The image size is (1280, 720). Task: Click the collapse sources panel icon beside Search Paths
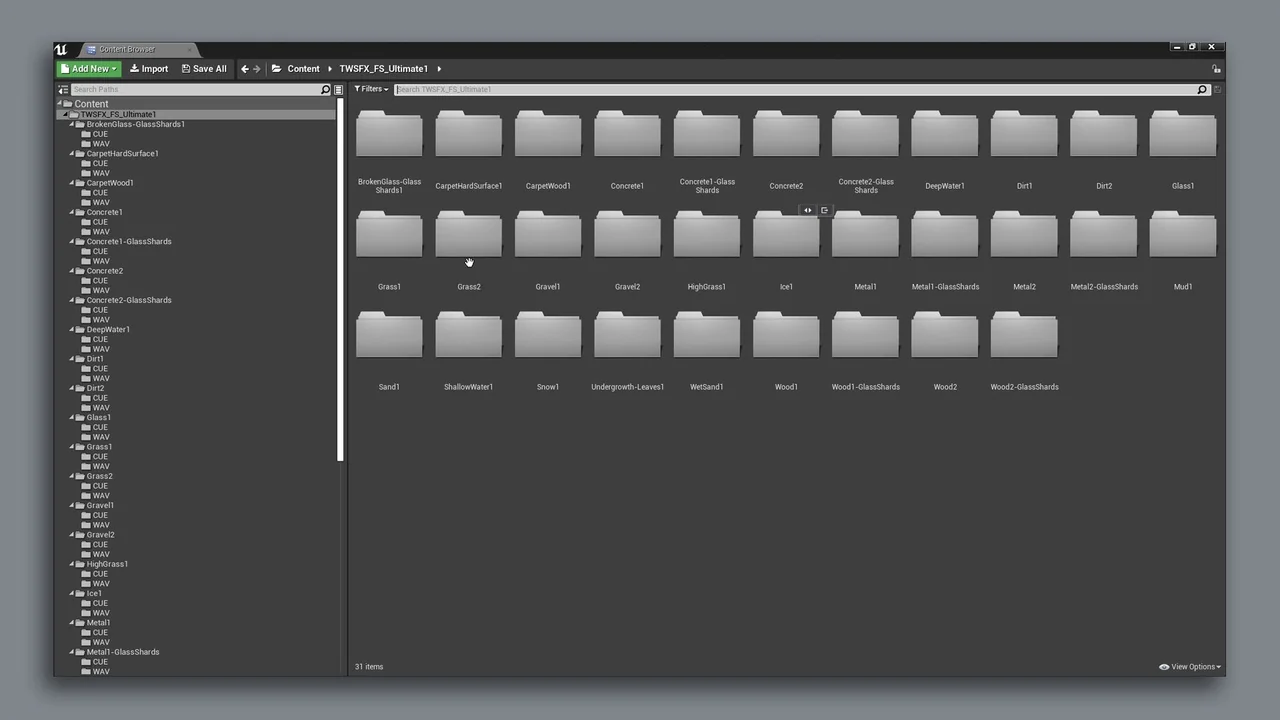click(x=62, y=89)
